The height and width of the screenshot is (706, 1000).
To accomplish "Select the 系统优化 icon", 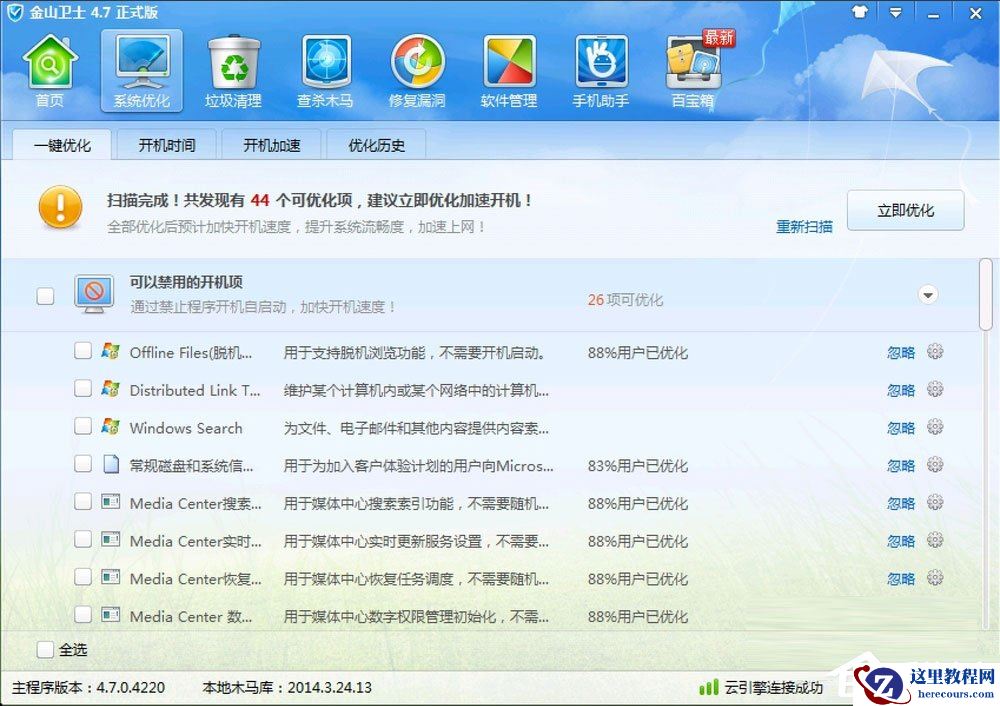I will (141, 70).
